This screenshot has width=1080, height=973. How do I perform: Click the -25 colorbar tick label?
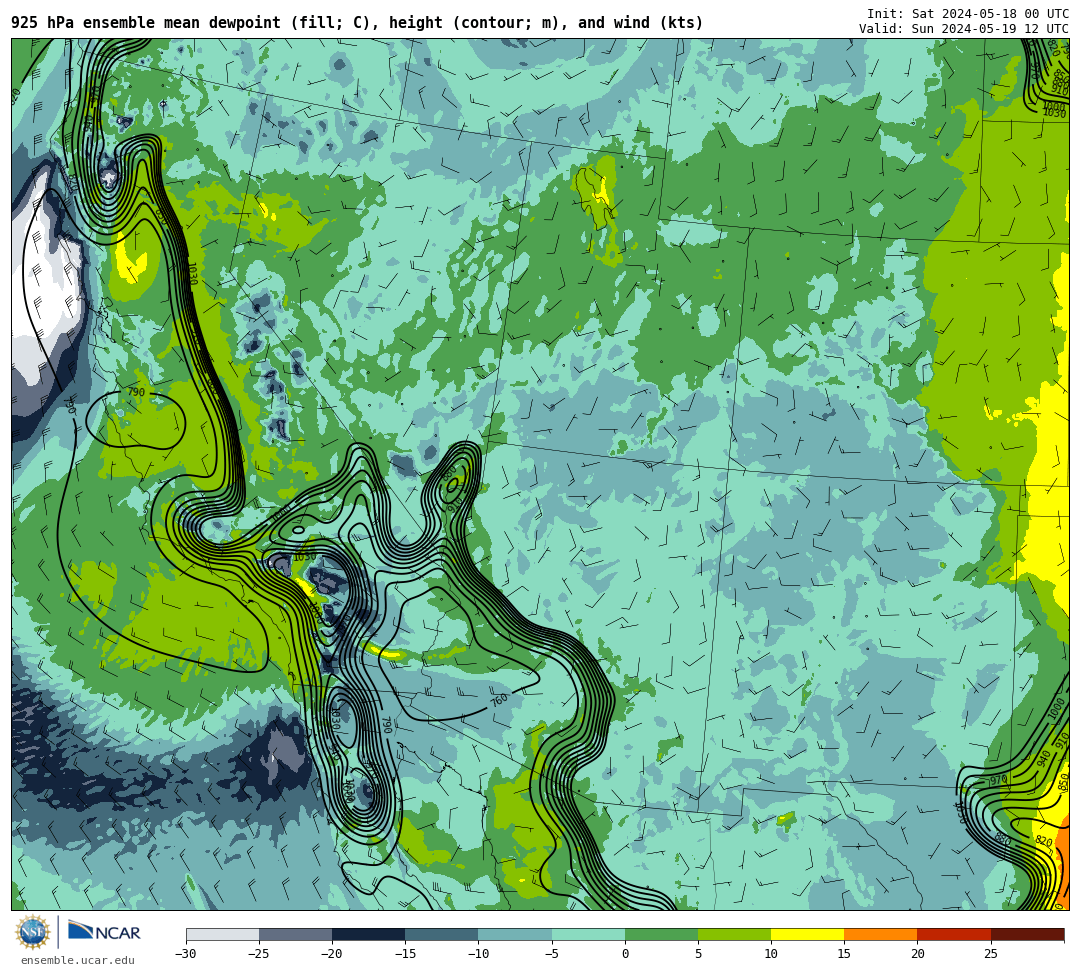tap(259, 954)
